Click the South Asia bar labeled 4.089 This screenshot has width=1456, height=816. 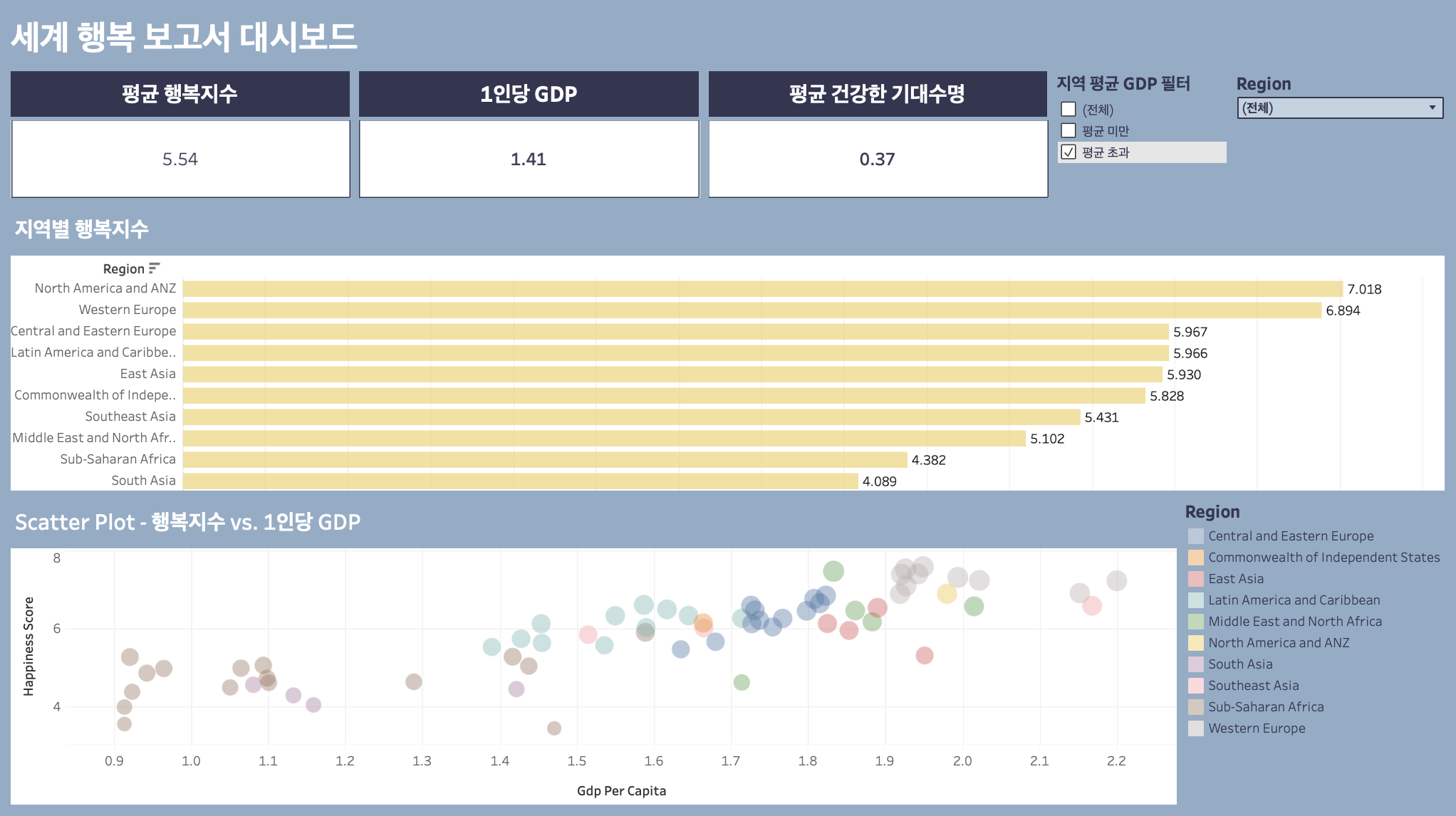point(520,481)
